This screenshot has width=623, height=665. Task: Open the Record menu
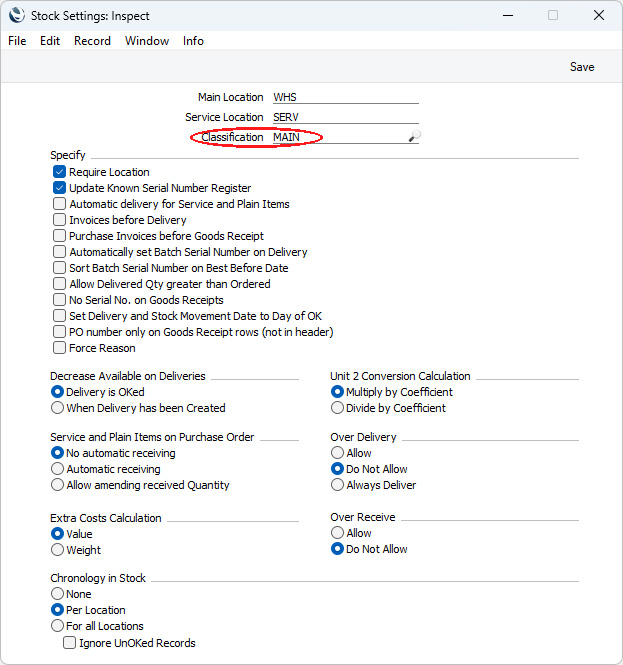pos(92,41)
